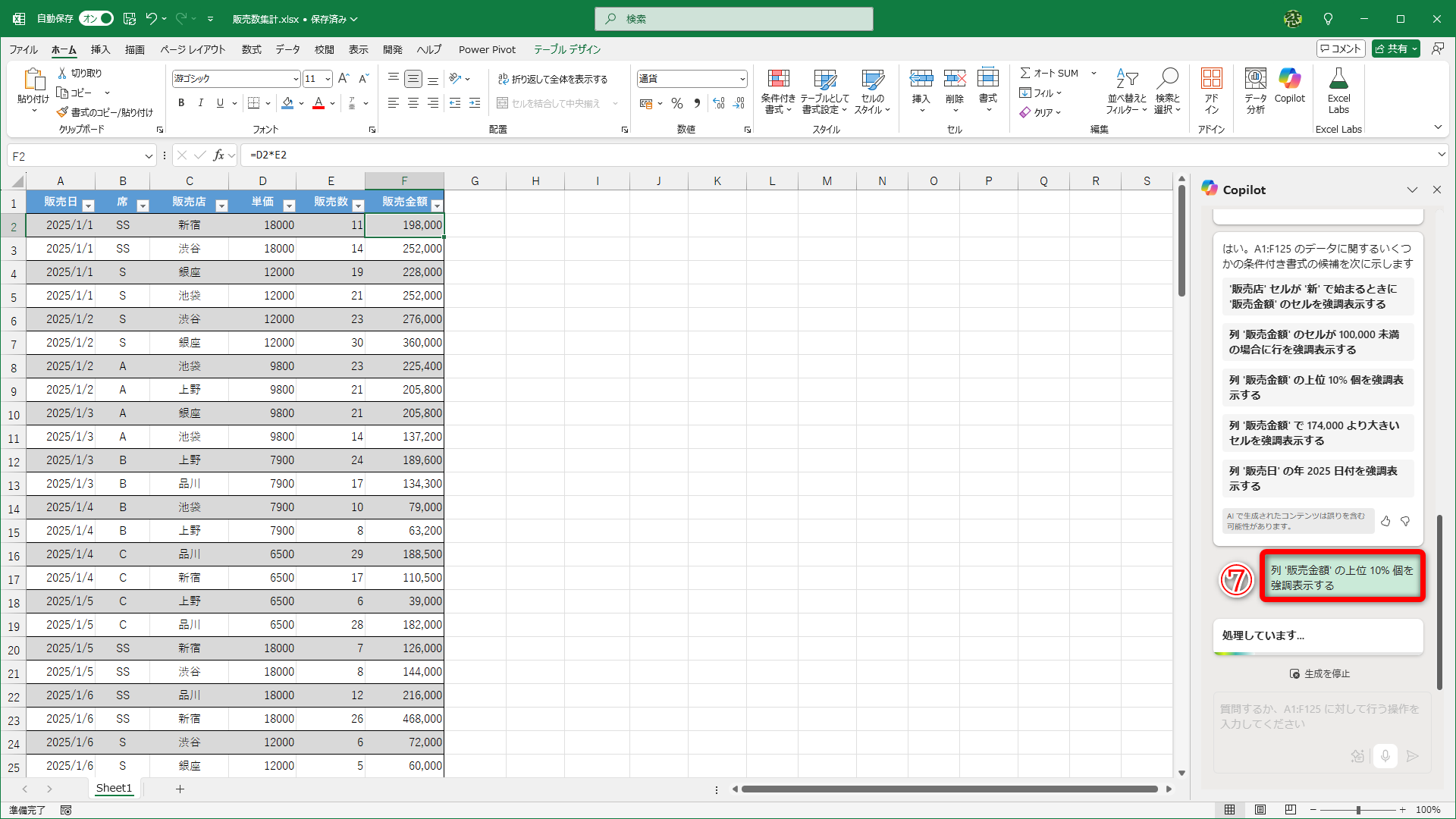The height and width of the screenshot is (819, 1456).
Task: Switch to the テーブル デザイン tab
Action: point(566,49)
